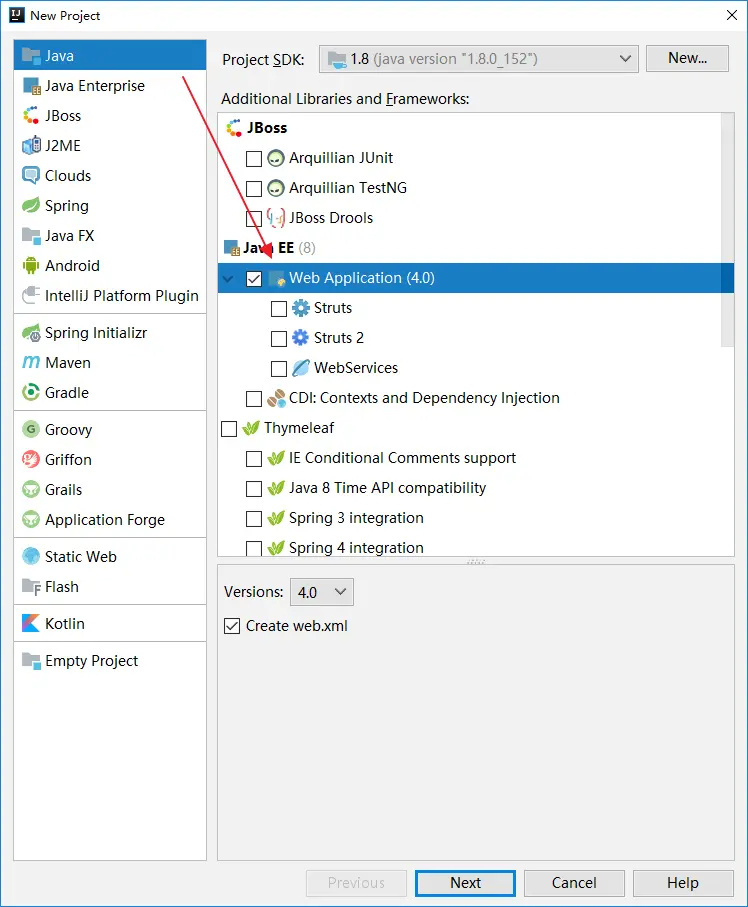Select the Spring leaf icon in sidebar
748x907 pixels.
pos(31,206)
